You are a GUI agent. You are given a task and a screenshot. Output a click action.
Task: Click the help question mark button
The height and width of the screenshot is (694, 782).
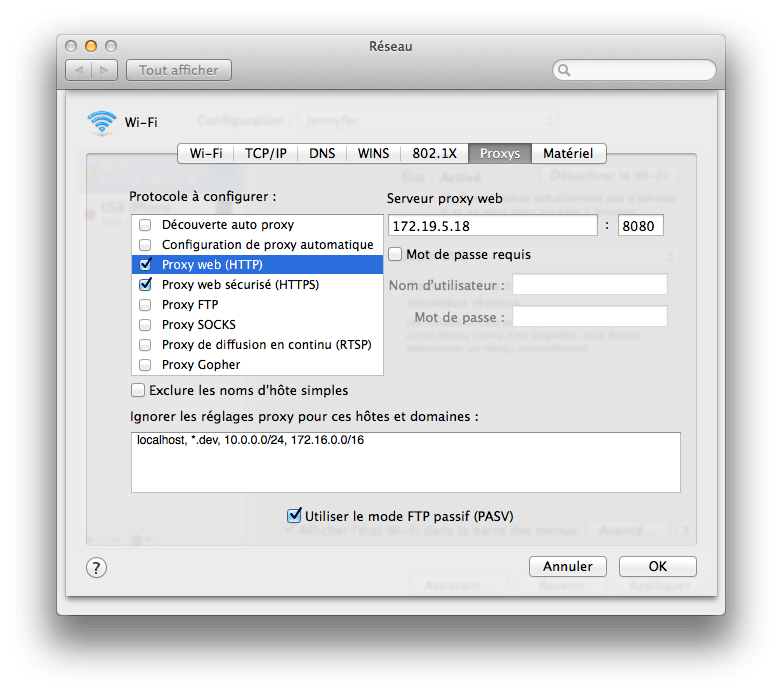coord(96,567)
